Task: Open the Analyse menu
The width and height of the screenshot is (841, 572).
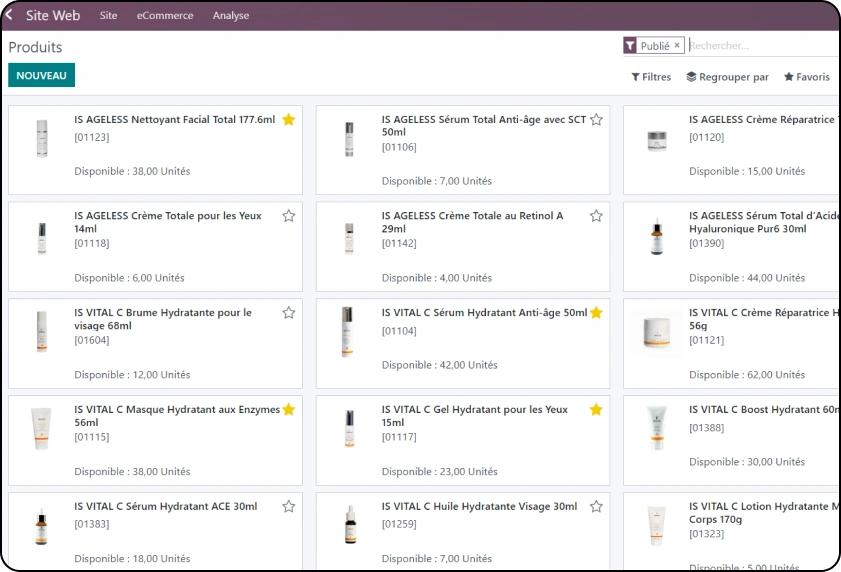Action: (231, 16)
